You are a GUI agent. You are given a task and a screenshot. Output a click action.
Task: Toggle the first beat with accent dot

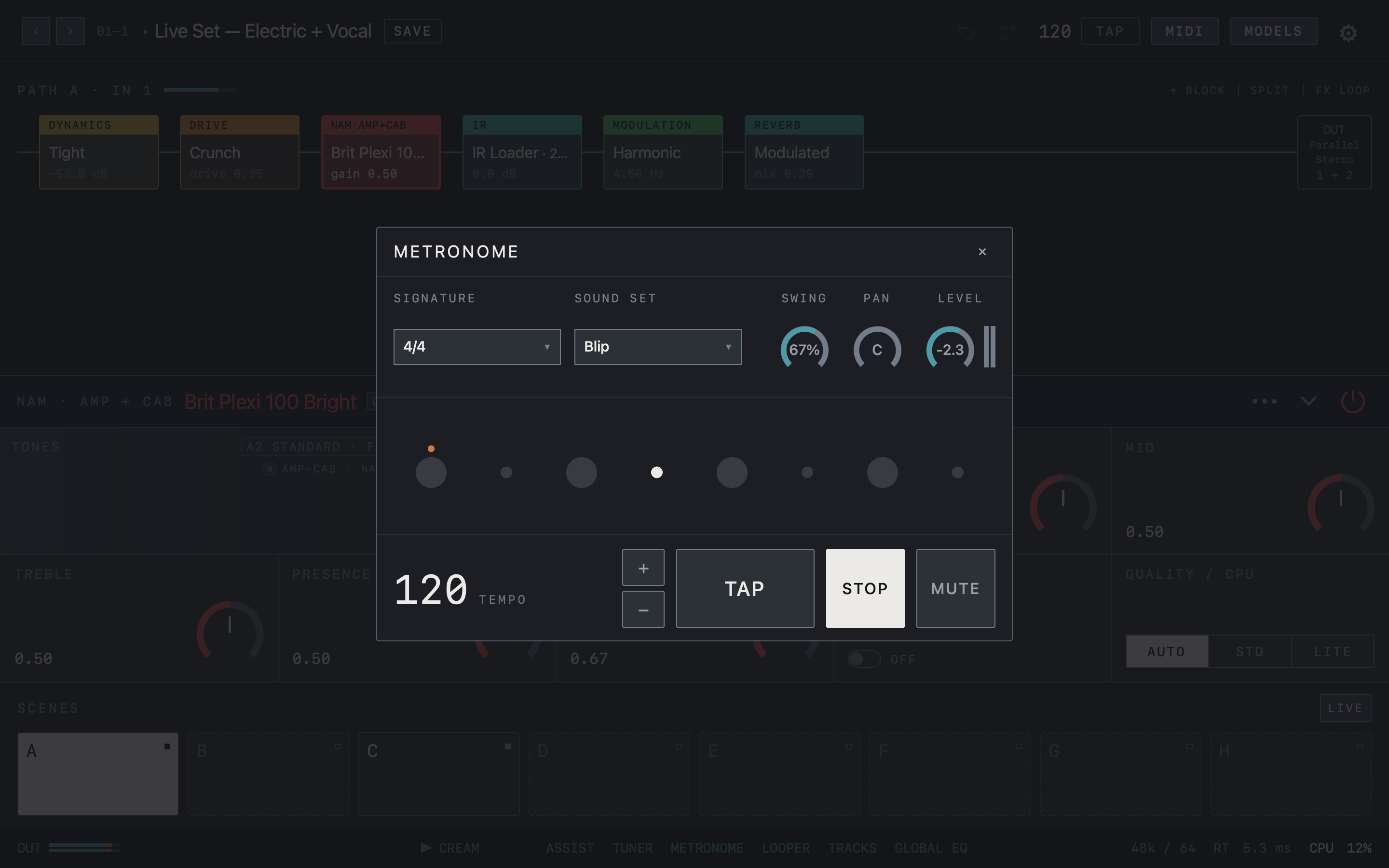pos(431,472)
